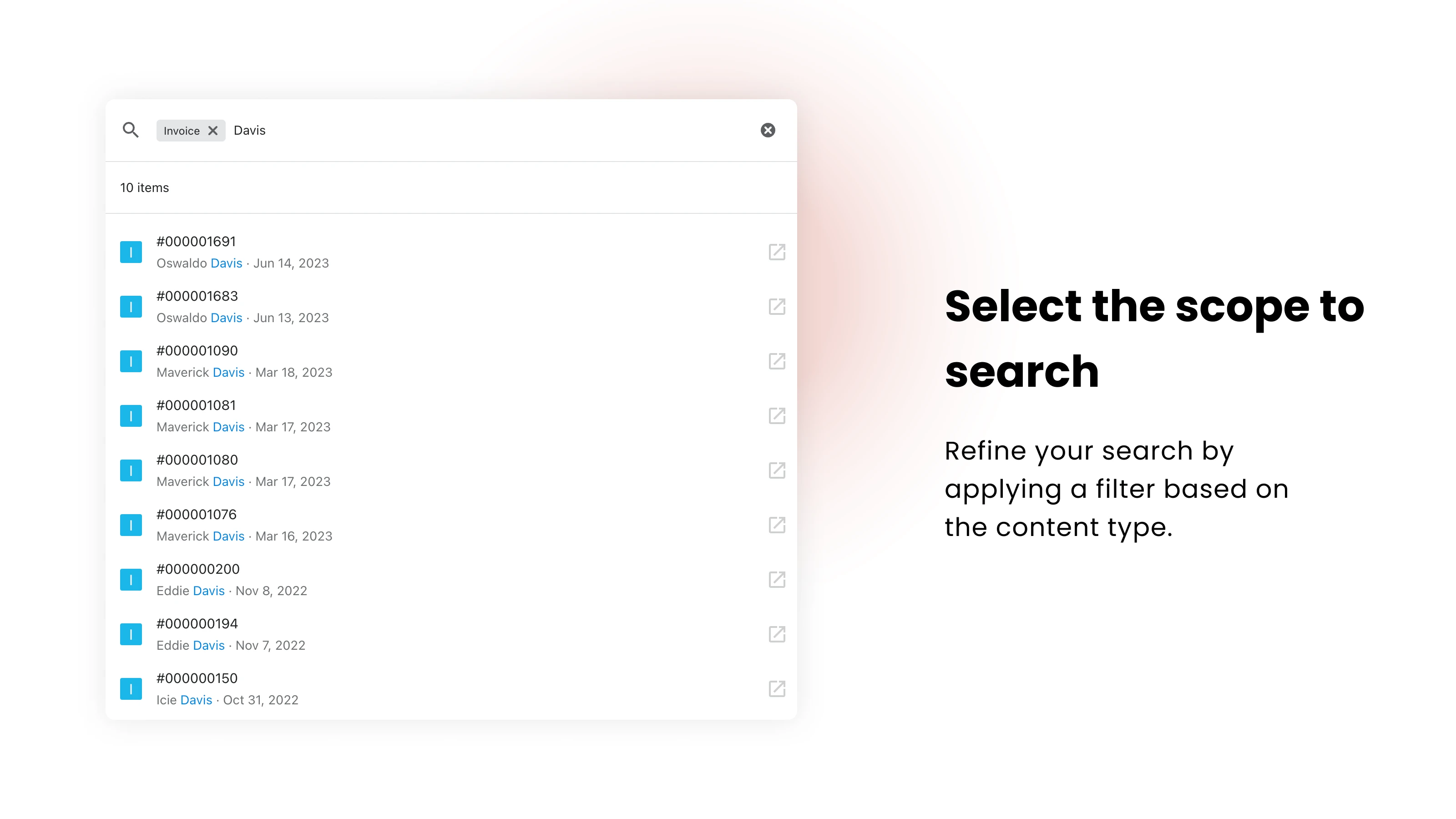Click the invoice type icon next to #000001683
The height and width of the screenshot is (819, 1456).
[131, 306]
